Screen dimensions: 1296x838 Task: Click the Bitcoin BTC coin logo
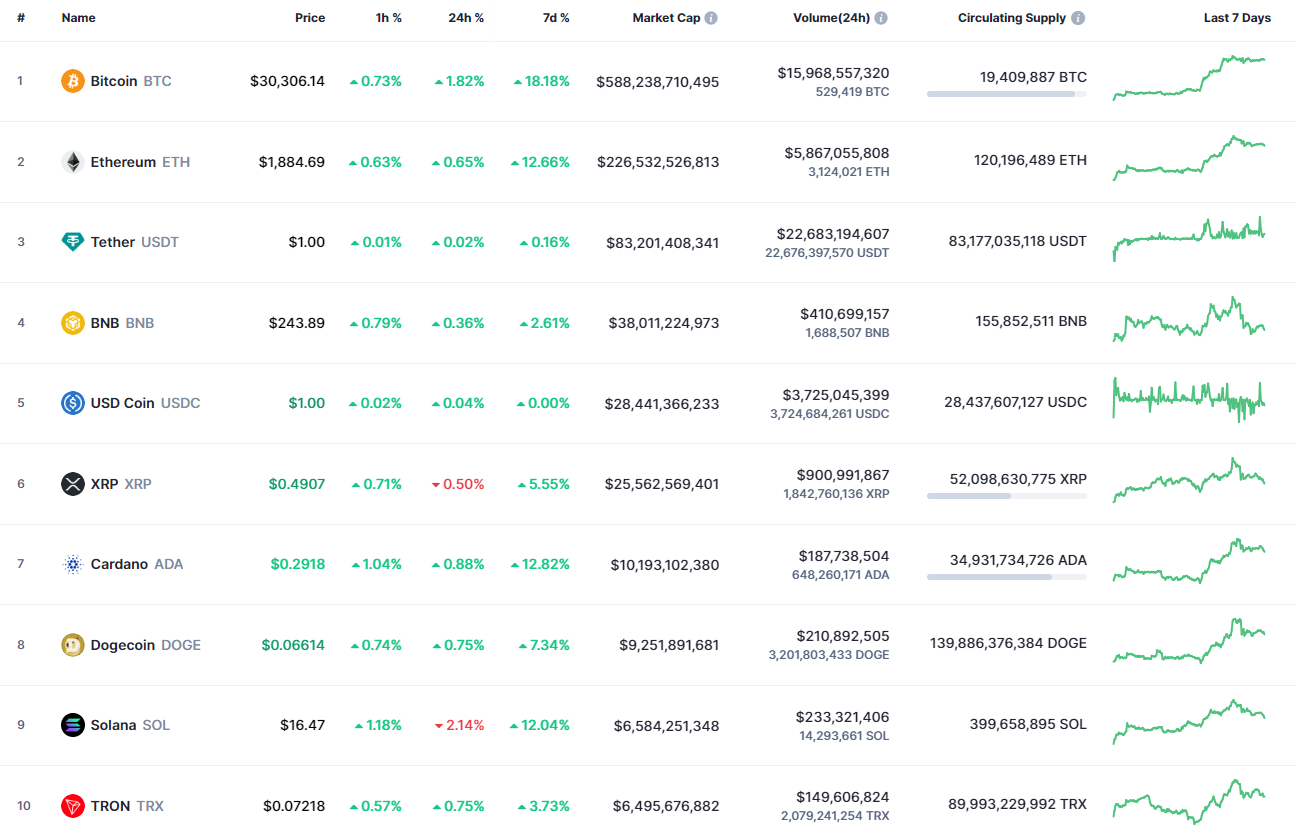click(71, 81)
